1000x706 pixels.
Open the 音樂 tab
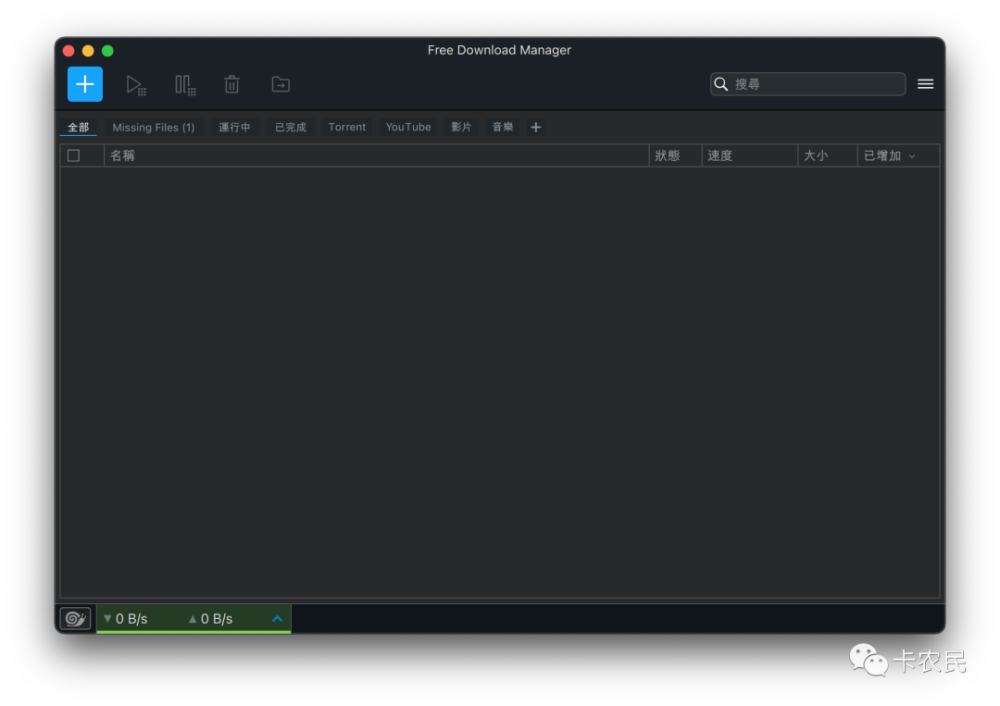pyautogui.click(x=503, y=128)
